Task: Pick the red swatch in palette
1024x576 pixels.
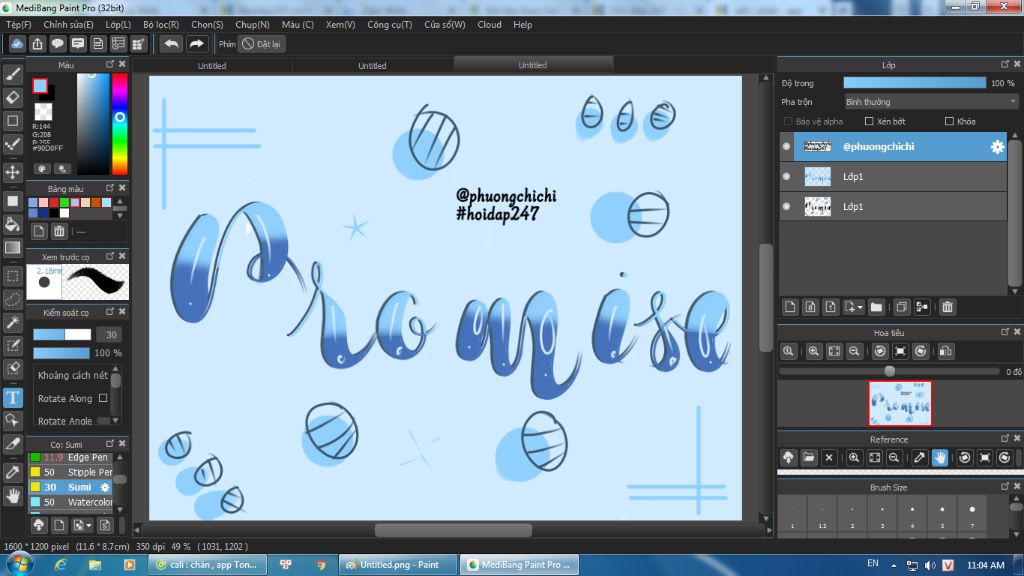Action: (54, 202)
